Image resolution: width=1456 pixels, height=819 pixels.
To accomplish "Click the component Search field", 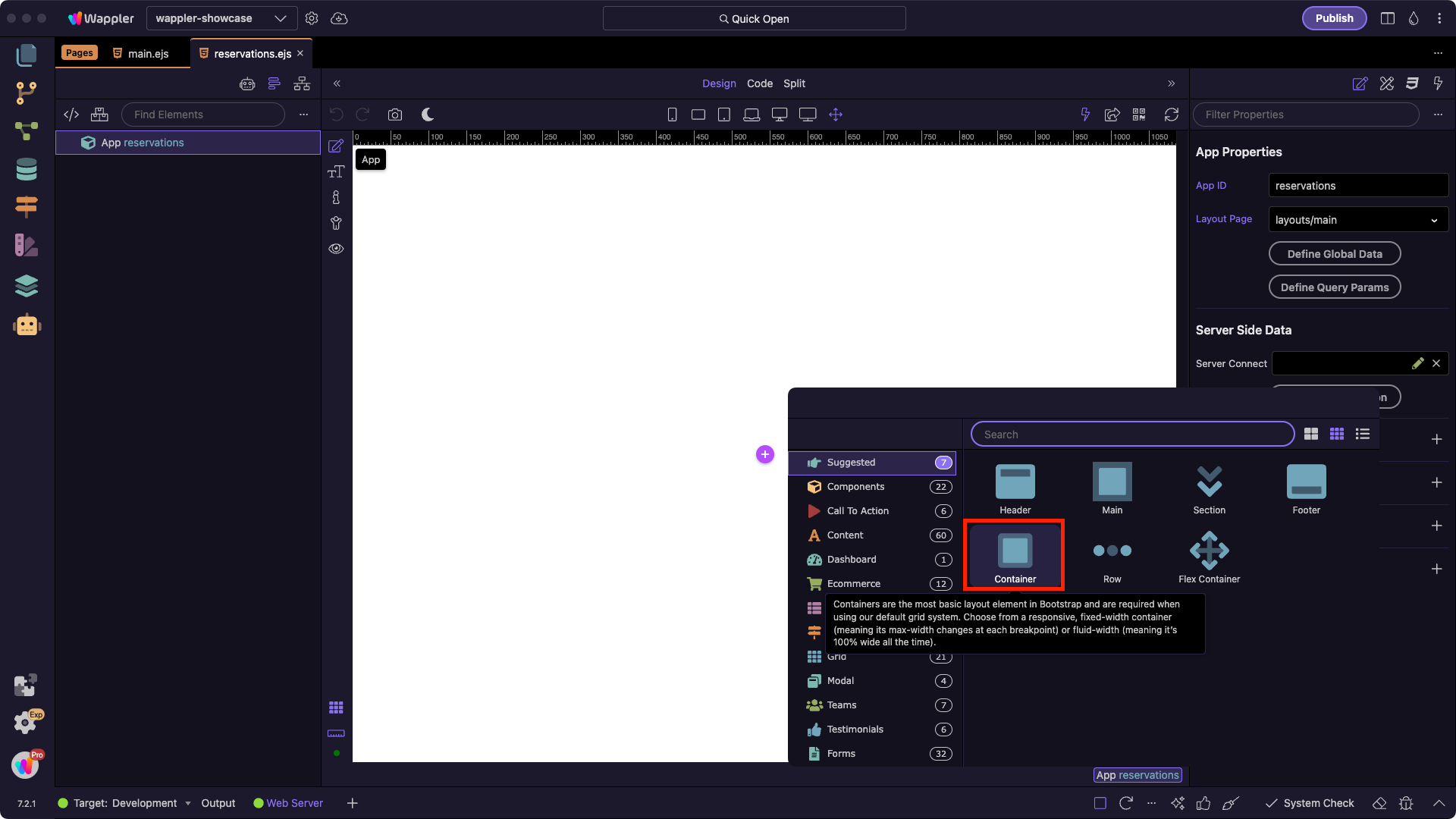I will [1131, 435].
